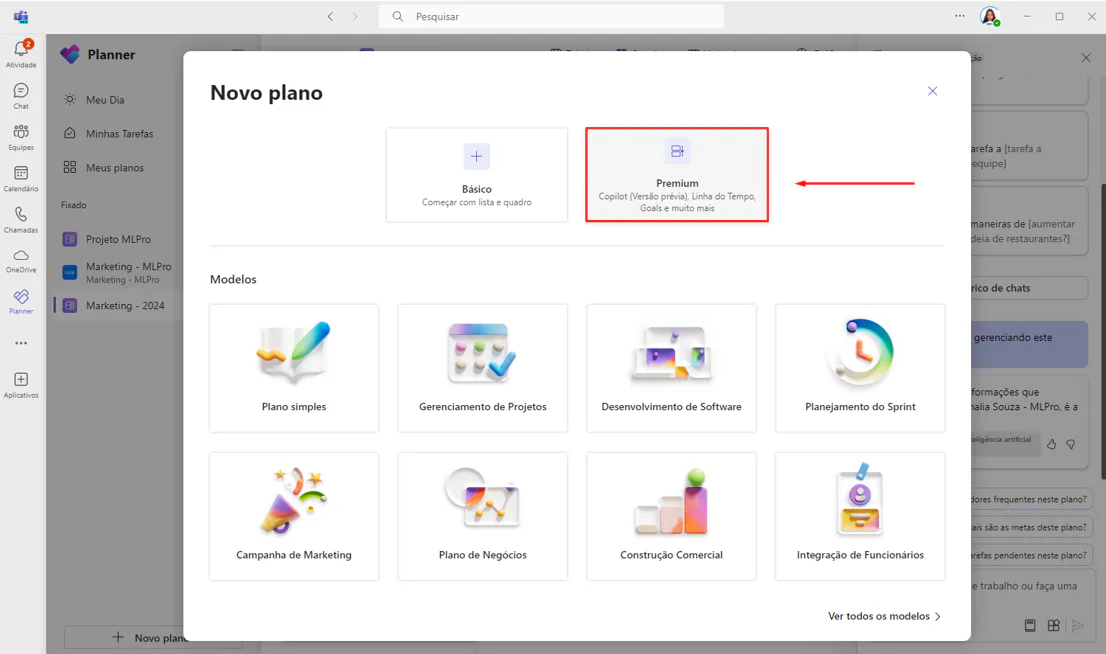Viewport: 1106px width, 654px height.
Task: Choose the Construção Comercial template
Action: 672,516
